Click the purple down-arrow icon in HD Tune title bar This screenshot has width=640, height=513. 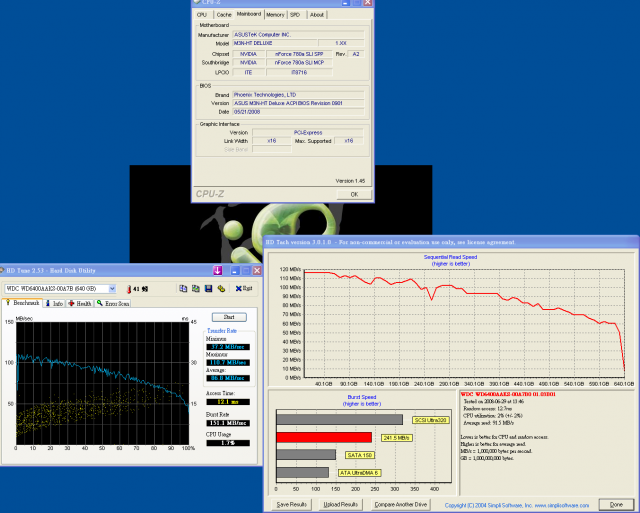click(x=218, y=270)
